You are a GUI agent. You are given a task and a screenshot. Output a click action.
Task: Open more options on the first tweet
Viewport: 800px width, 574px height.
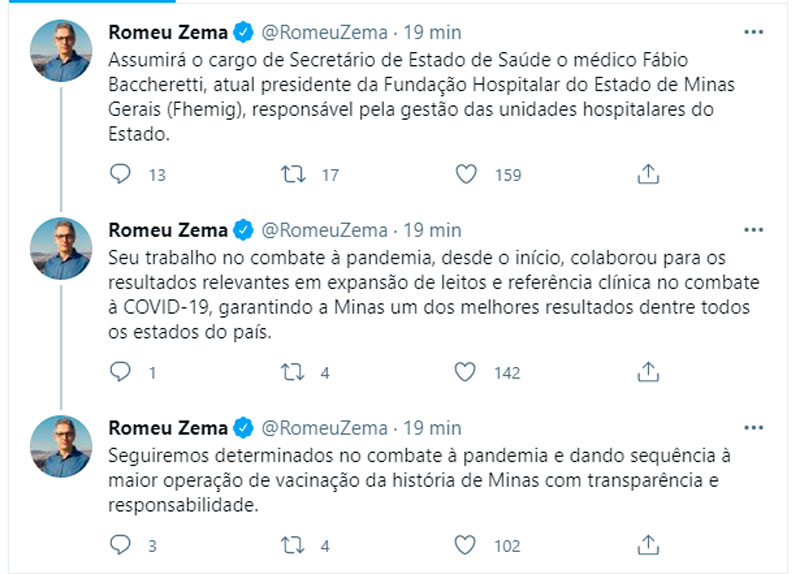click(755, 32)
